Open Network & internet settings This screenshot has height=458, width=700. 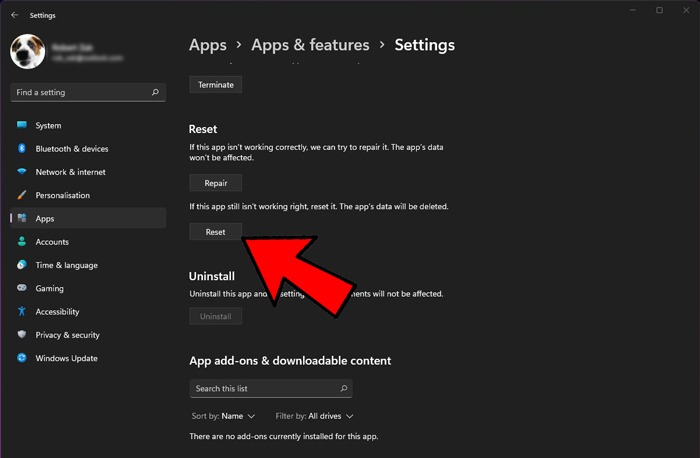click(x=88, y=172)
